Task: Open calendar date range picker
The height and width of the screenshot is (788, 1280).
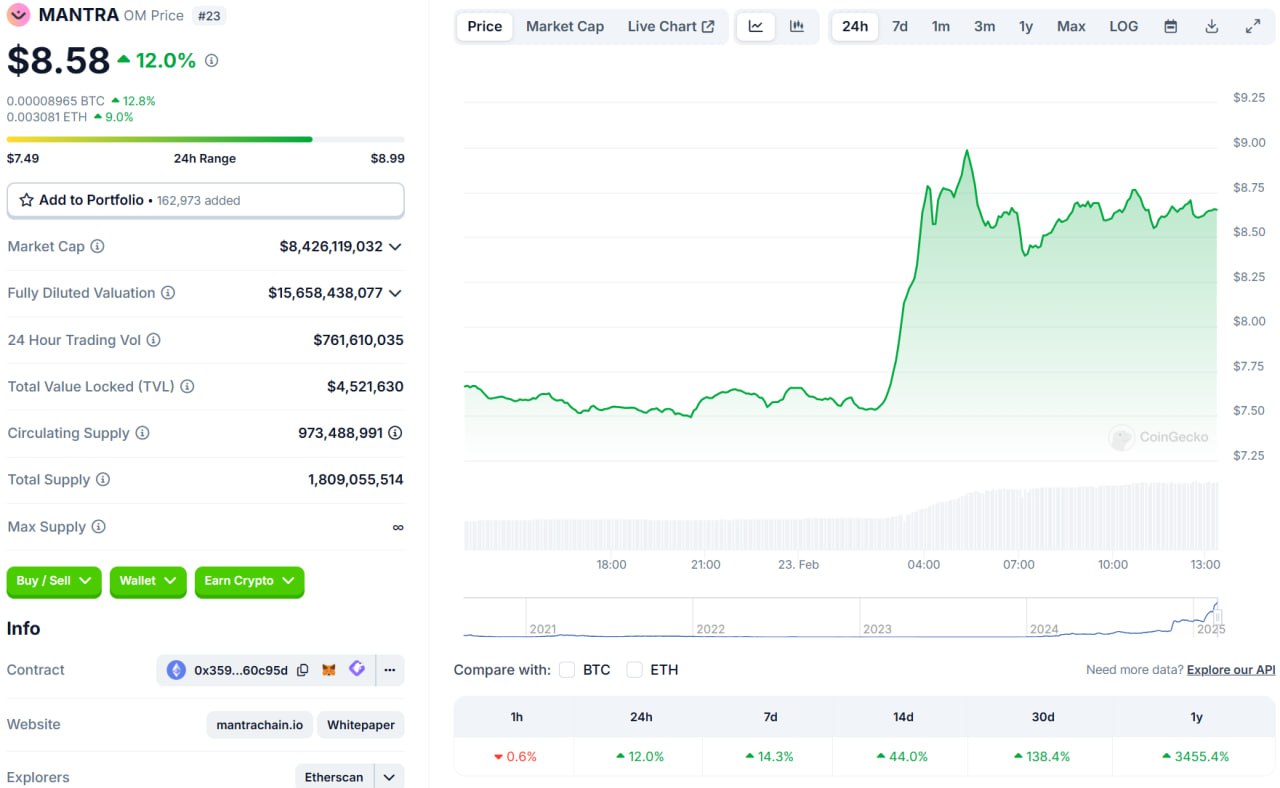Action: click(1171, 26)
